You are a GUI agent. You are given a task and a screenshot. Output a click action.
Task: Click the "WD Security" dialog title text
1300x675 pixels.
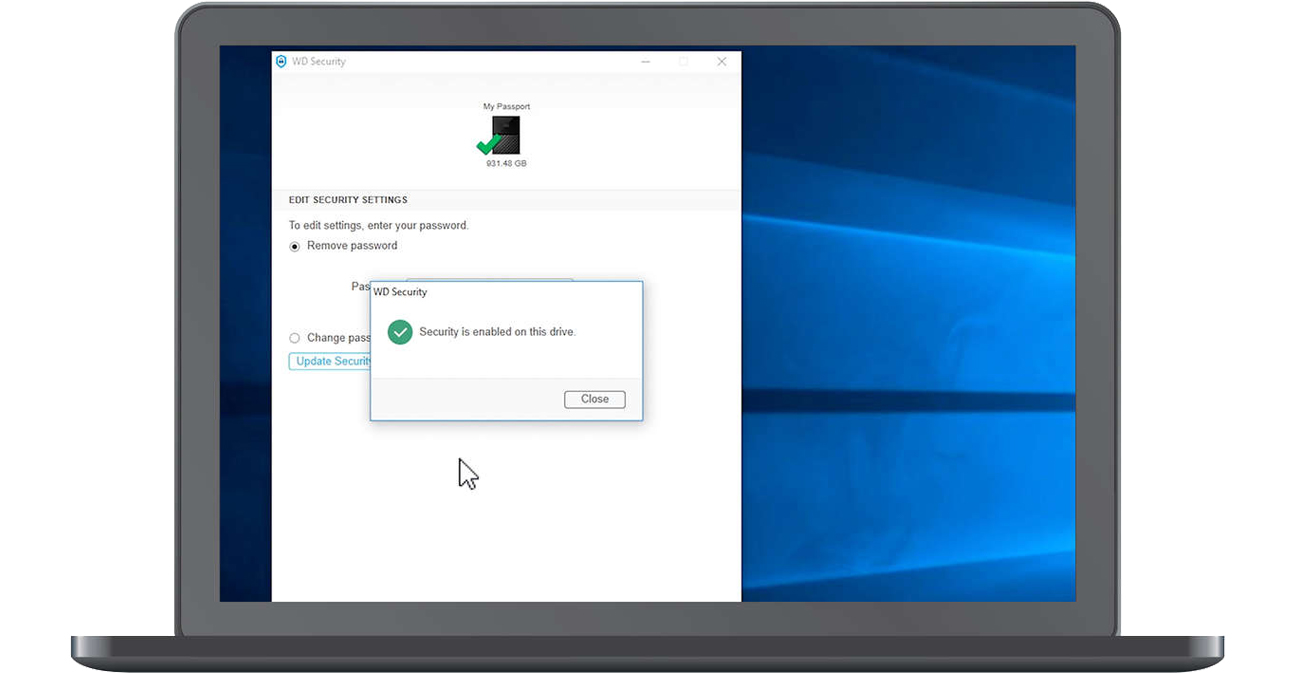(400, 292)
